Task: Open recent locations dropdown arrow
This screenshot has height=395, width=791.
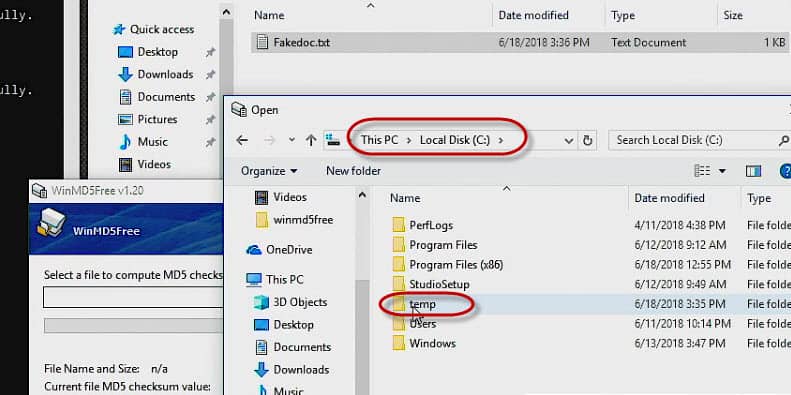Action: pyautogui.click(x=292, y=140)
